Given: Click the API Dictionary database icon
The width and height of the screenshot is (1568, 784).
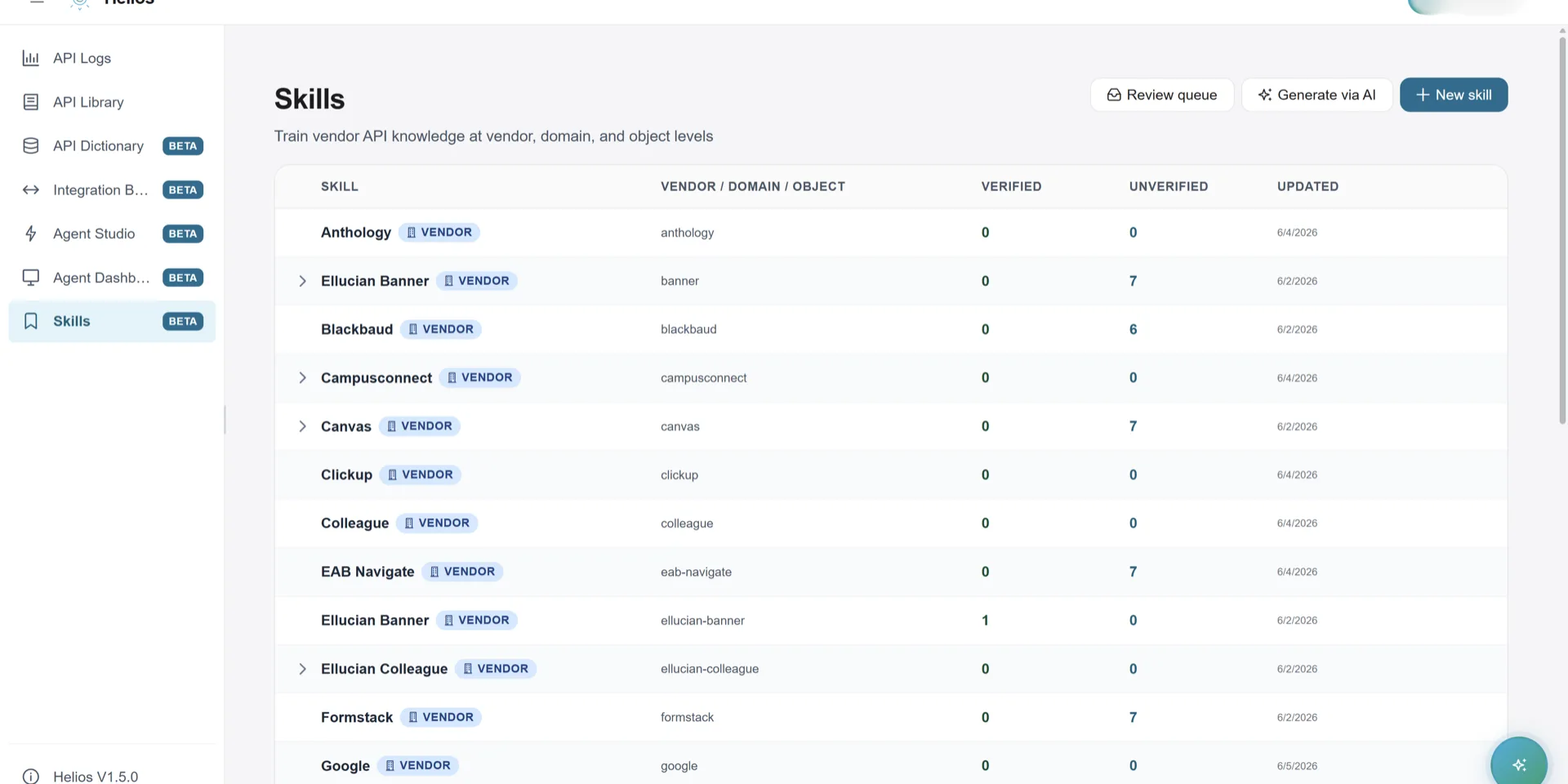Looking at the screenshot, I should tap(31, 146).
